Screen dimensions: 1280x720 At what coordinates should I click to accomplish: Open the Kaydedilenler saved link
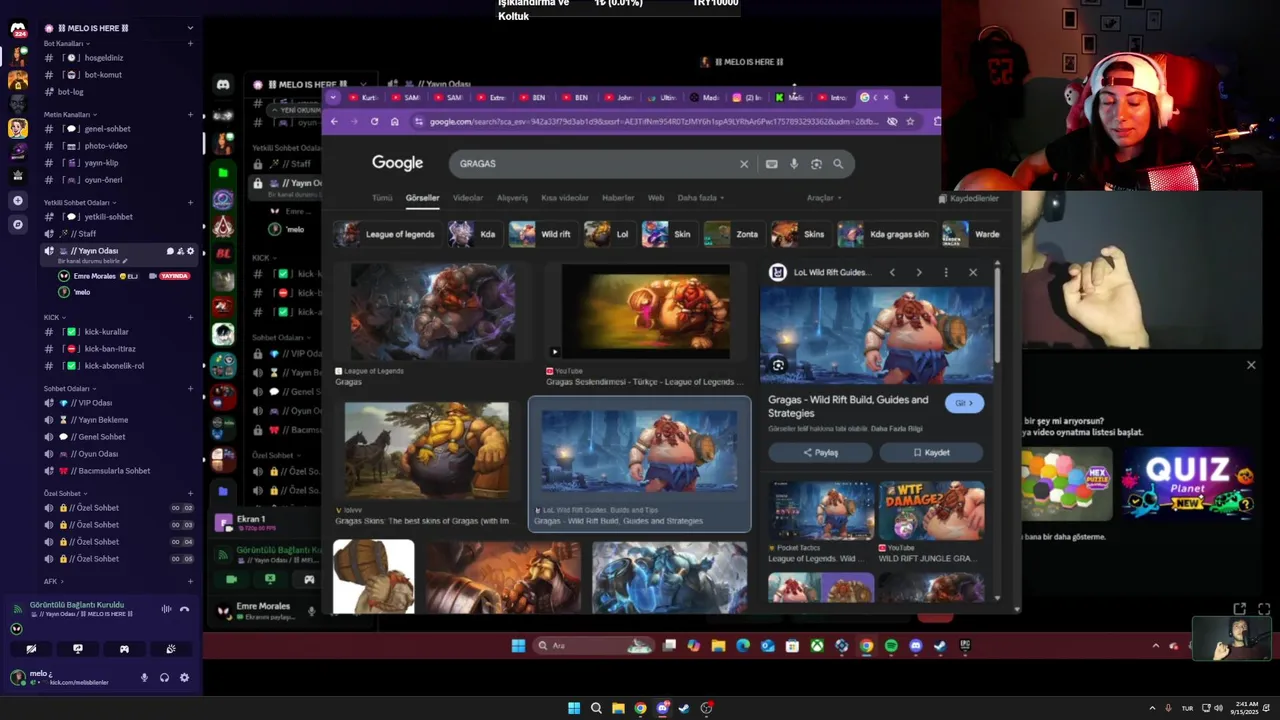coord(968,198)
